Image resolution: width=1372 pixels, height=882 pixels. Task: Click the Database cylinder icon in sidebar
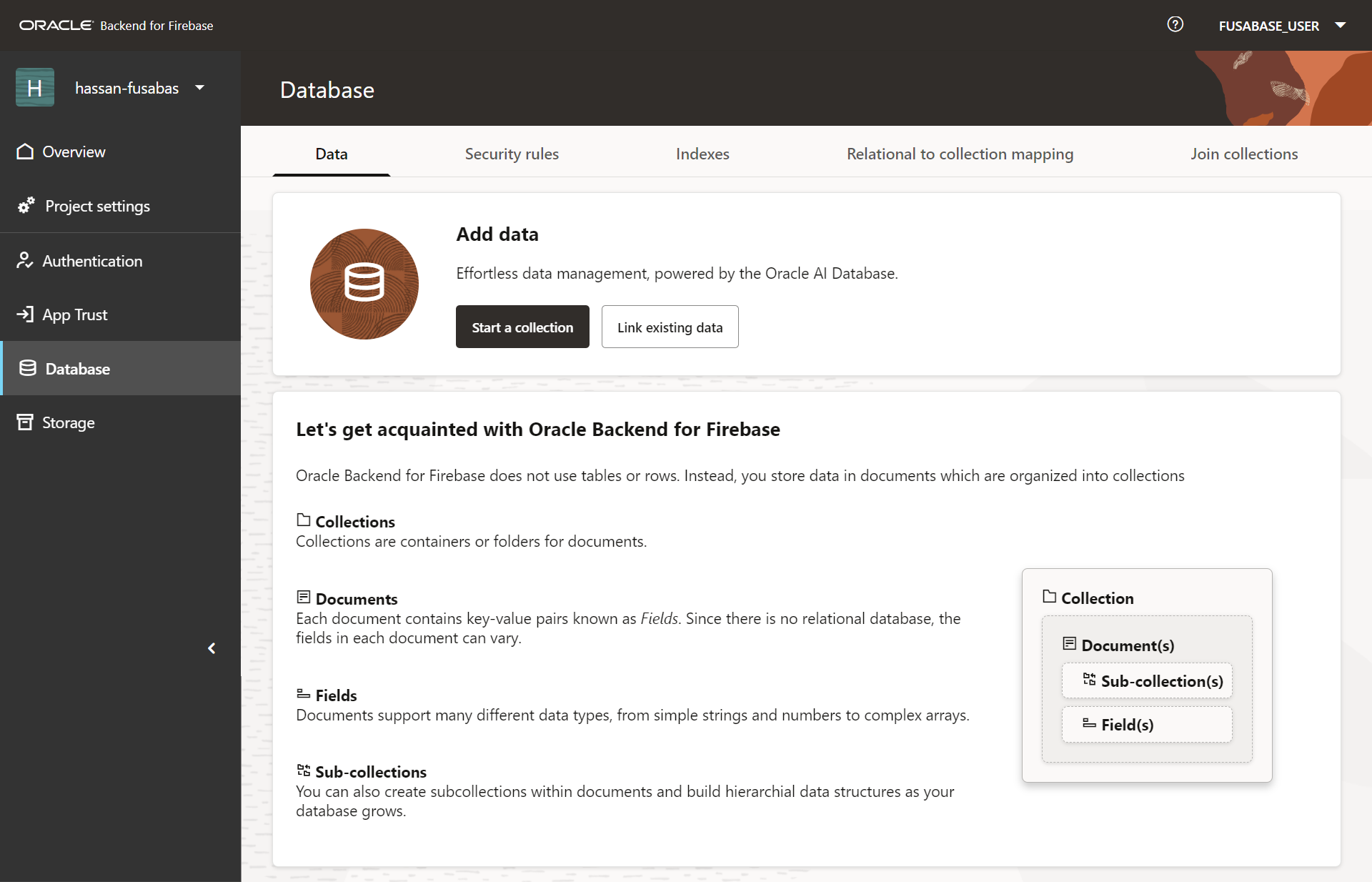[28, 368]
